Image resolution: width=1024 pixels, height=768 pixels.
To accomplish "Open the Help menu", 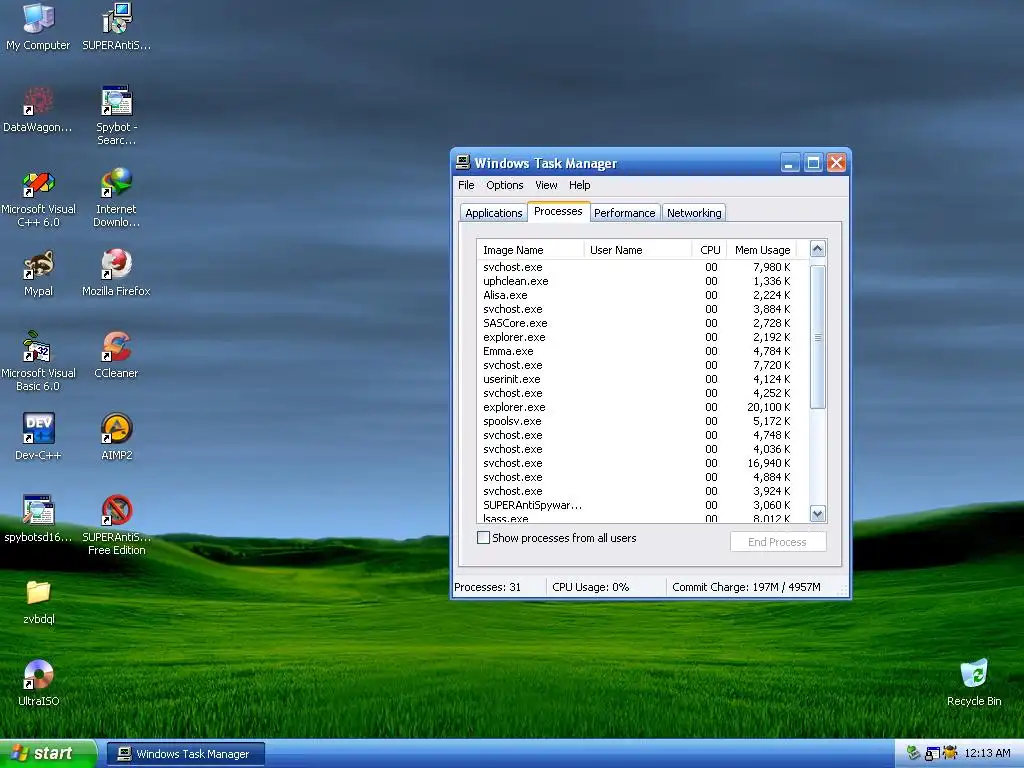I will [x=579, y=185].
